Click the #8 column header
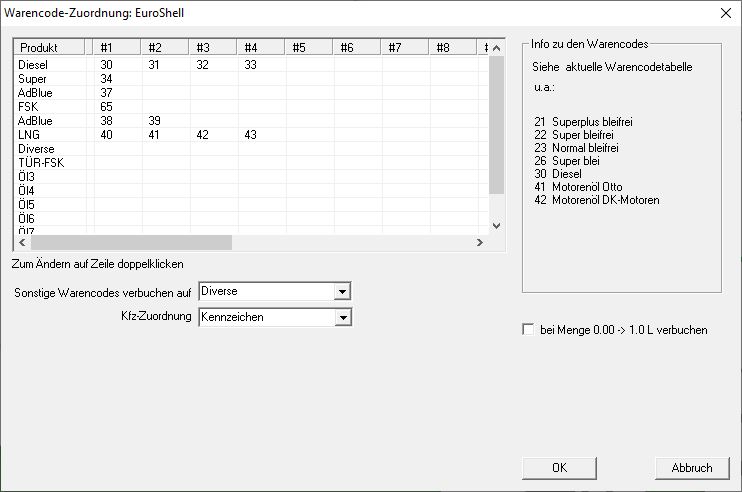742x492 pixels. click(x=453, y=47)
